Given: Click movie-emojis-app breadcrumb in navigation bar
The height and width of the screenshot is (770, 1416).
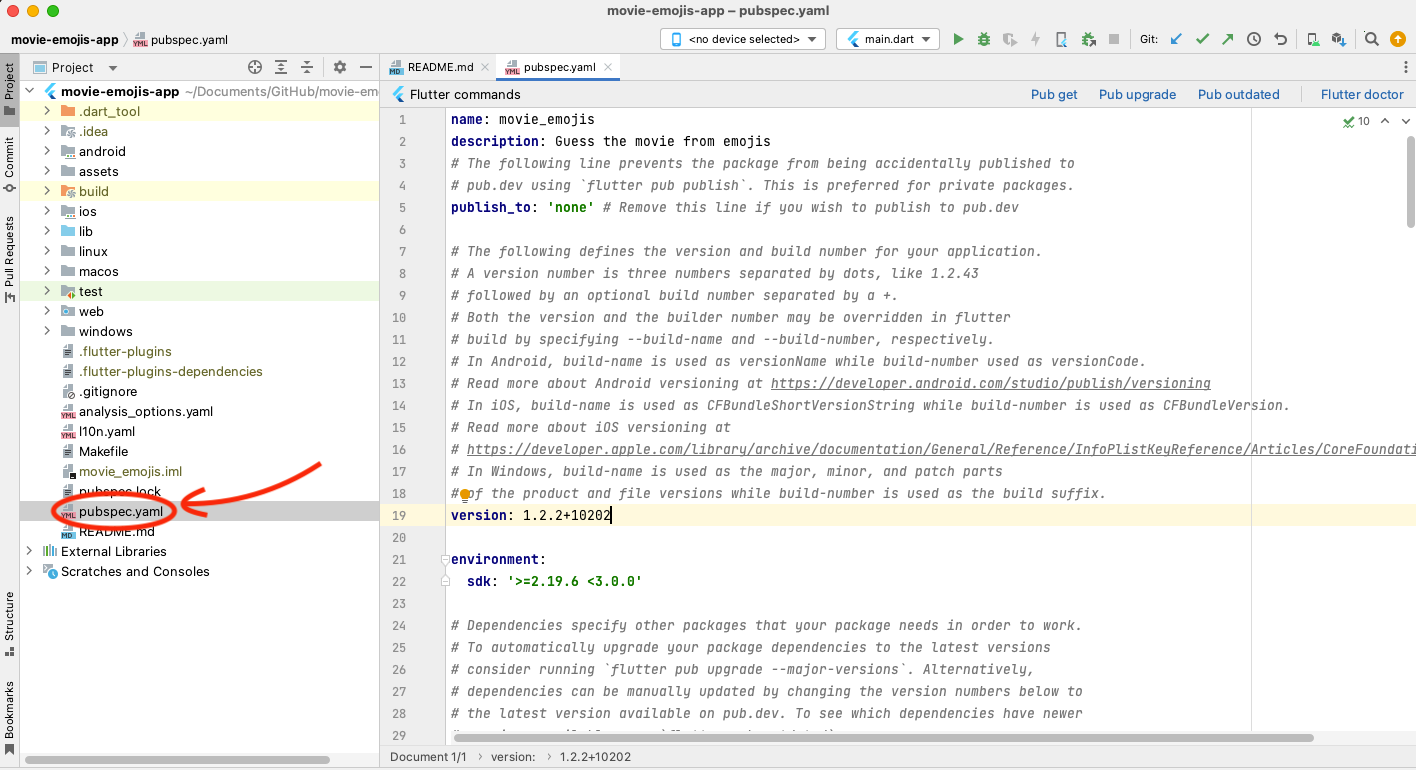Looking at the screenshot, I should click(x=64, y=40).
